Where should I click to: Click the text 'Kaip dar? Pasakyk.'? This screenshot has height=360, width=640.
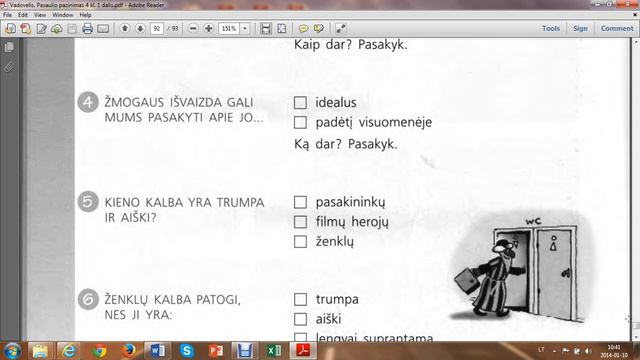[351, 44]
